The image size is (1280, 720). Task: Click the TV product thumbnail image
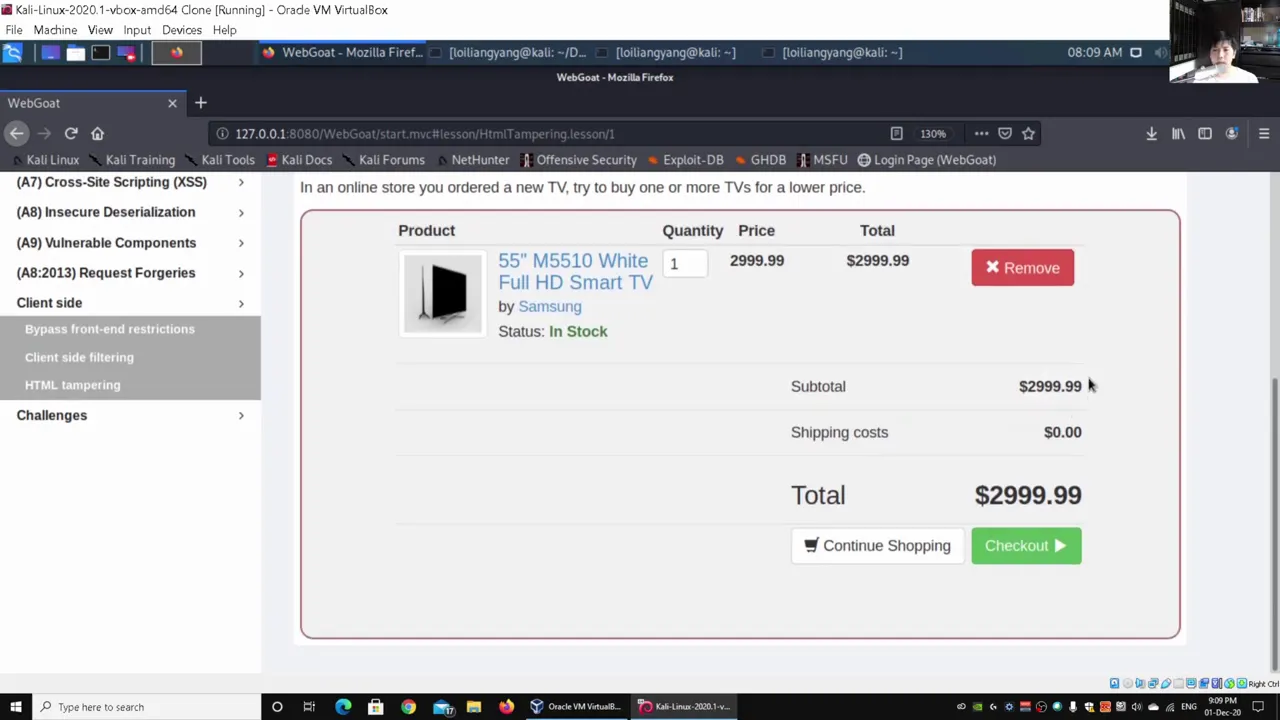[442, 293]
